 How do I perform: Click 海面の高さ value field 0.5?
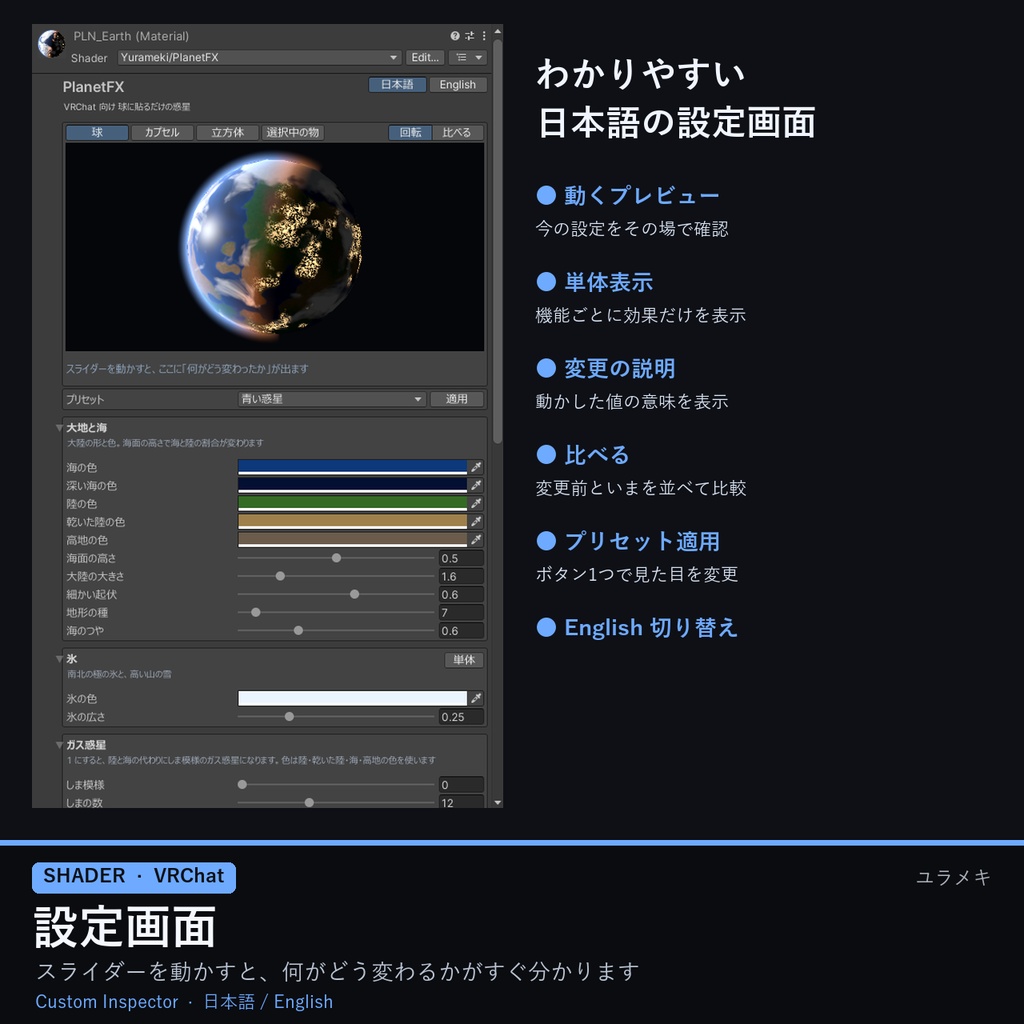pyautogui.click(x=461, y=558)
